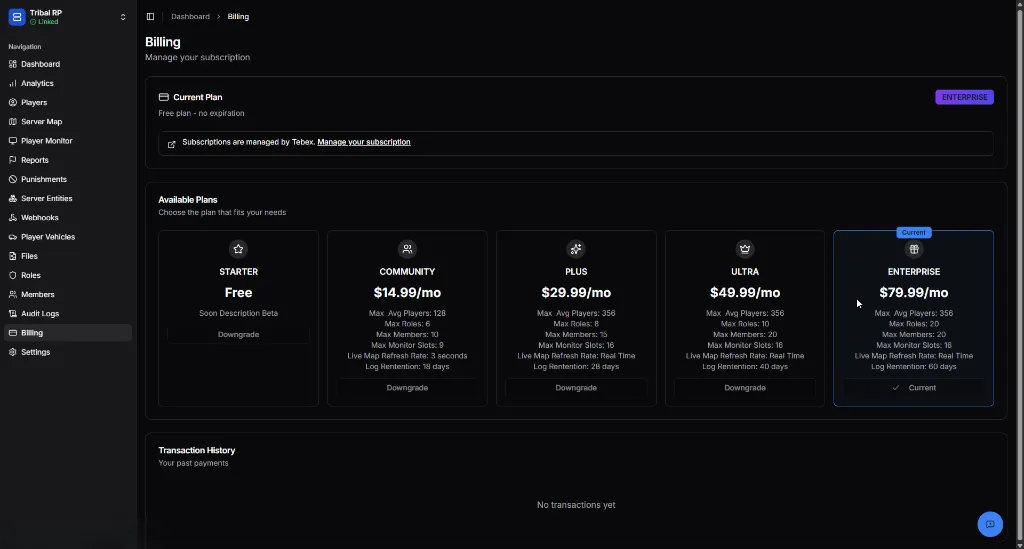This screenshot has height=549, width=1024.
Task: Click the $29.99/mo Plus price
Action: [576, 292]
